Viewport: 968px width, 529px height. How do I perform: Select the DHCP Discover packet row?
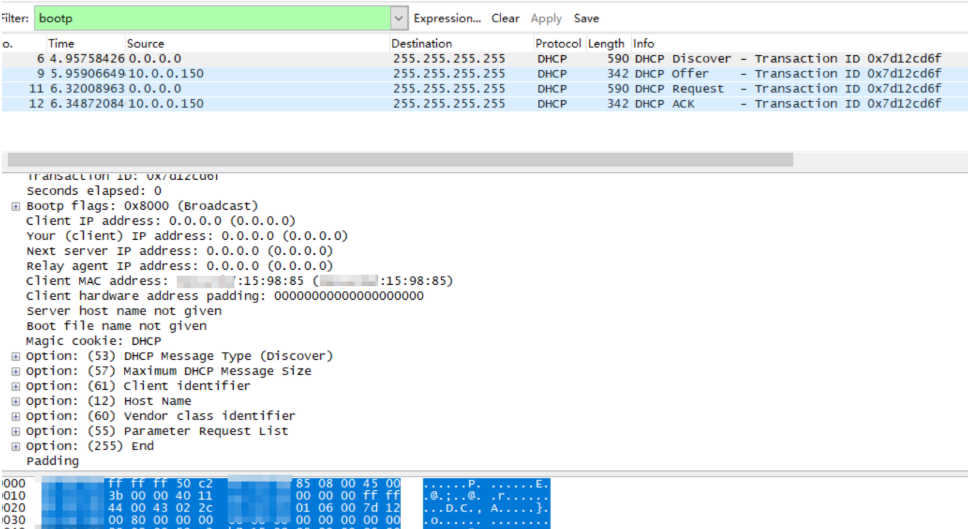484,59
